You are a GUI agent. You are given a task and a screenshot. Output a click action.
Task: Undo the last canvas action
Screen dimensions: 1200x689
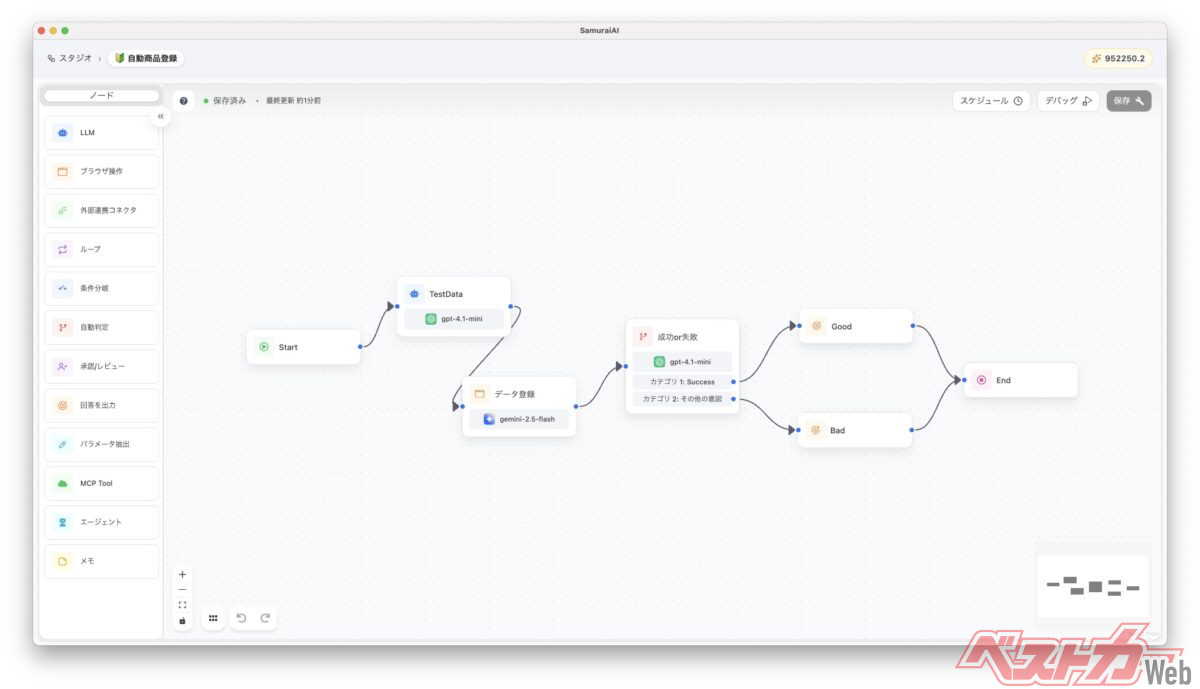click(241, 619)
